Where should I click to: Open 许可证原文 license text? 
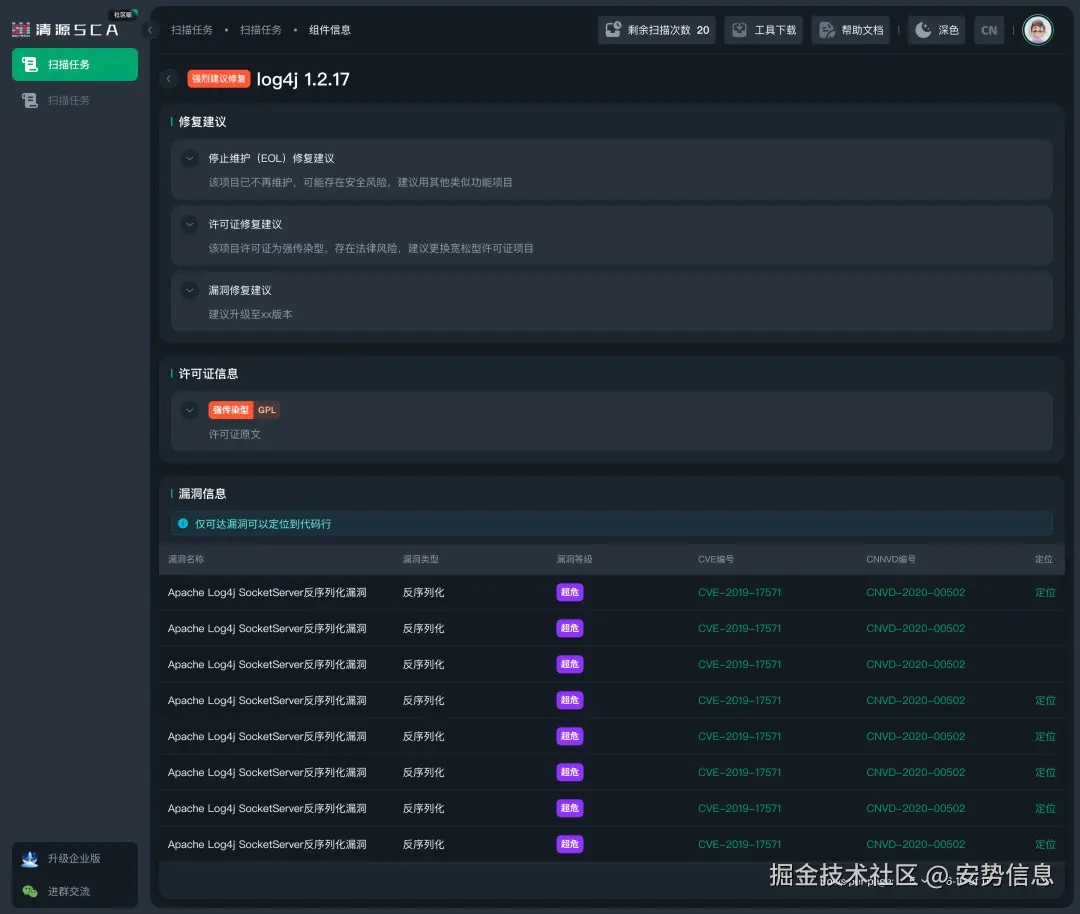[x=235, y=435]
